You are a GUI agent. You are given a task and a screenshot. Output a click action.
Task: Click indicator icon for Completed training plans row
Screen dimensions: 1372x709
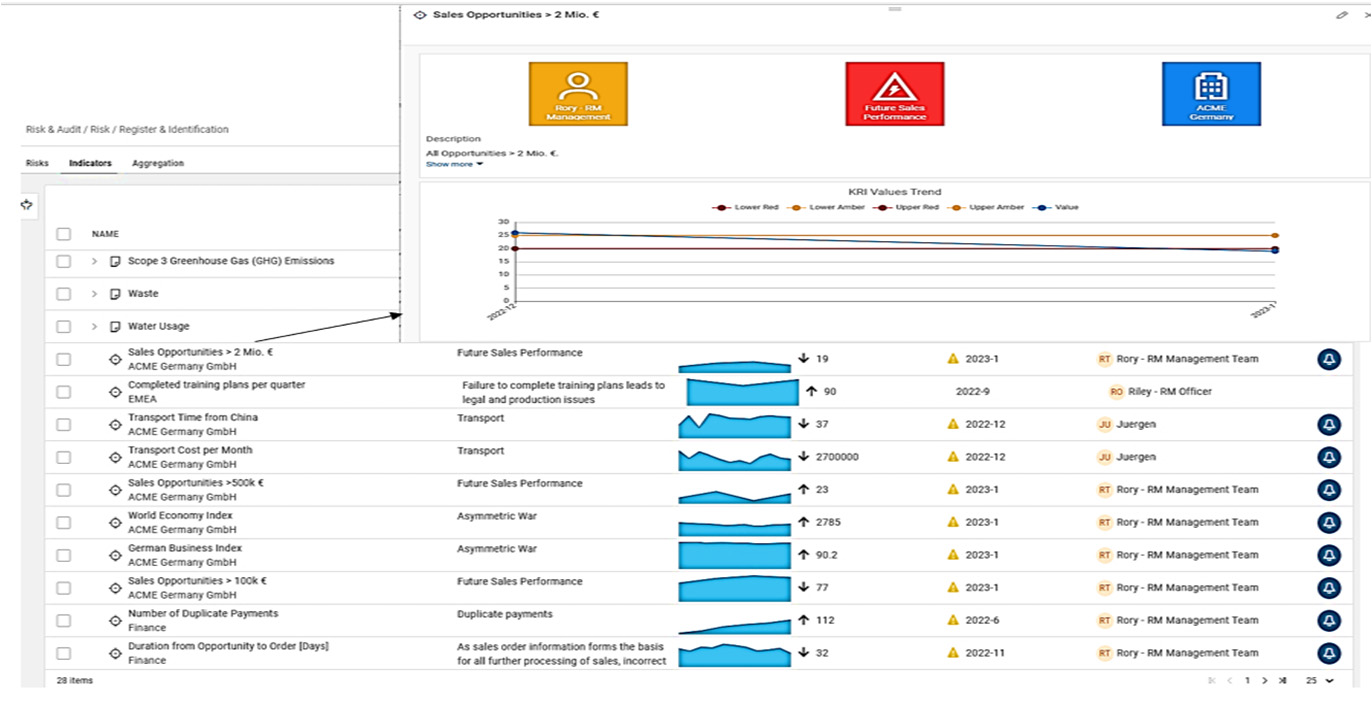tap(115, 392)
